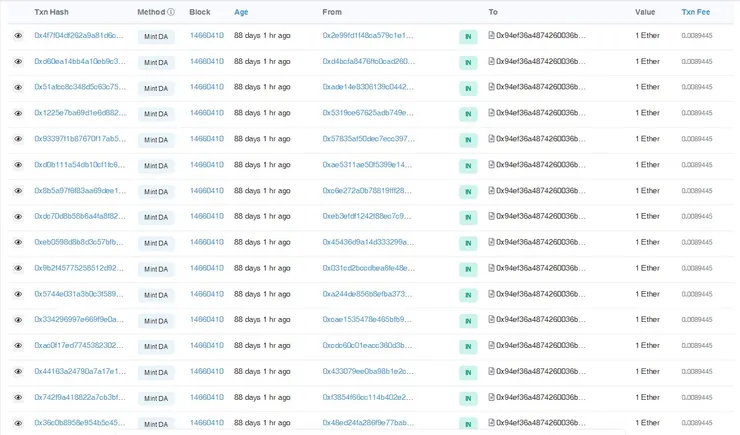
Task: Open transaction hash 0xdc70d8 link
Action: coord(80,216)
